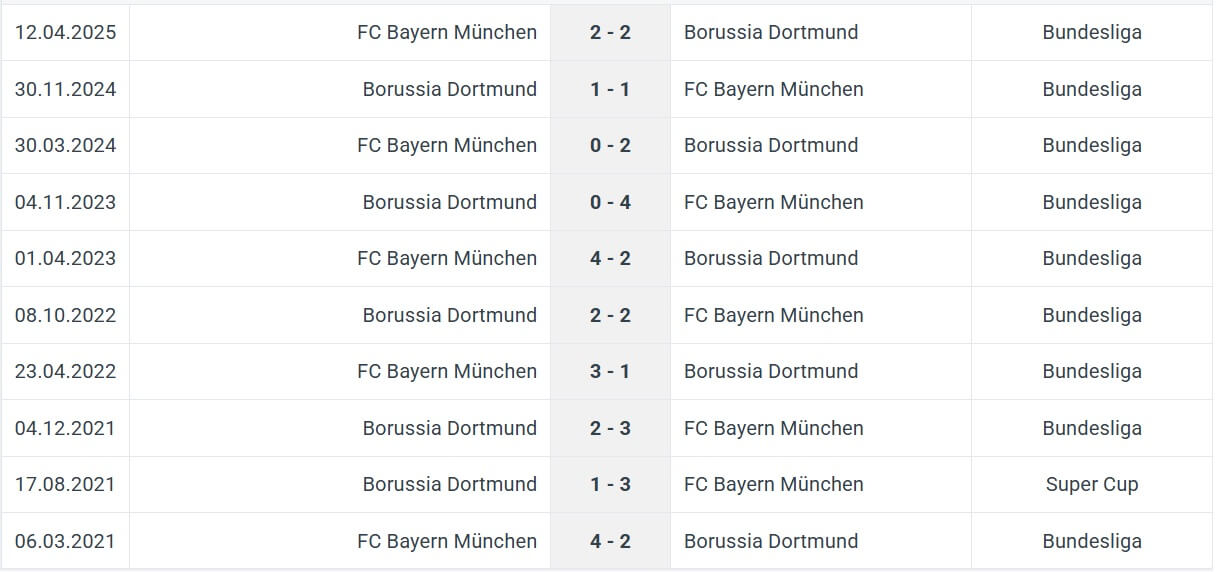1217x572 pixels.
Task: Click the 01.04.2023 date cell
Action: click(65, 258)
